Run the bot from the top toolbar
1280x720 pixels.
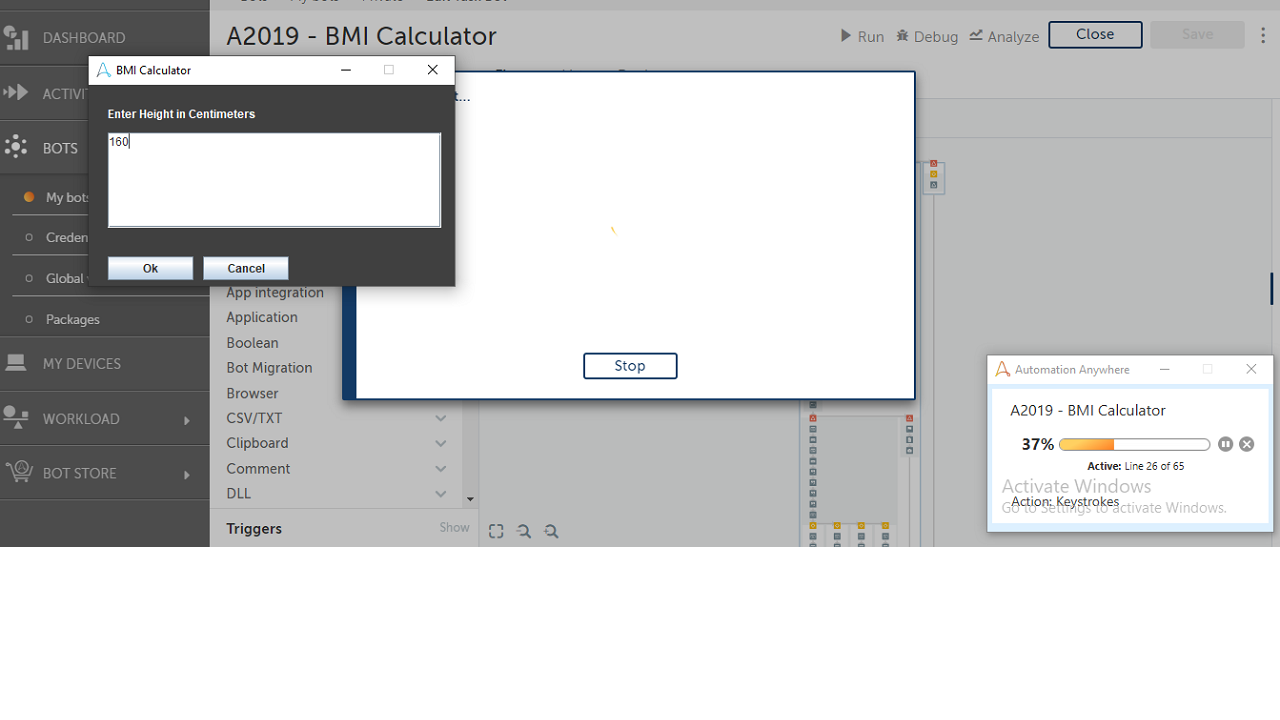862,36
